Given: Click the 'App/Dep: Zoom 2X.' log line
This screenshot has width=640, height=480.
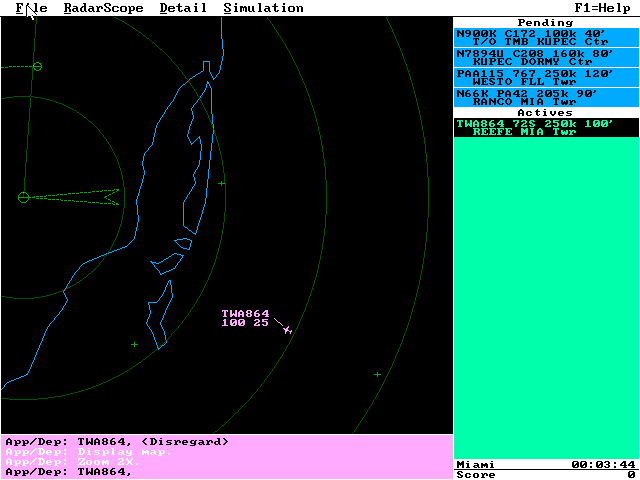Looking at the screenshot, I should coord(73,462).
